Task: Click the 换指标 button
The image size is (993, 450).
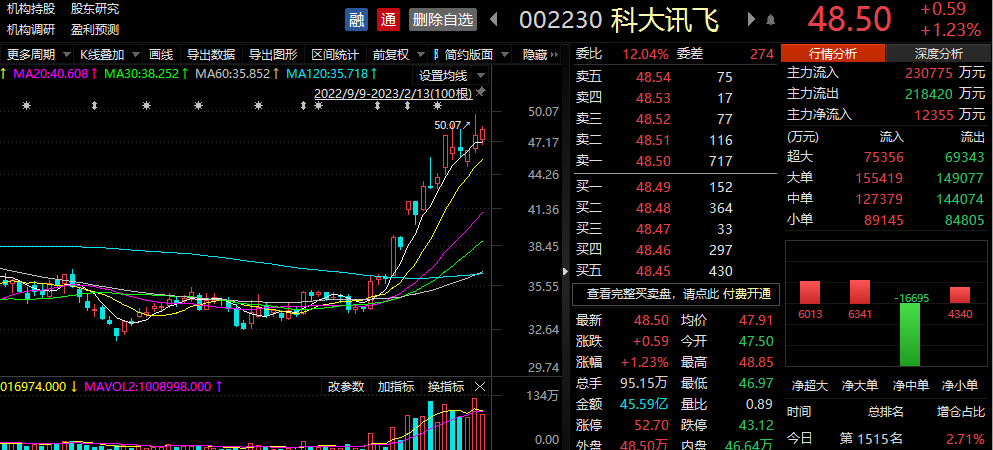Action: 446,387
